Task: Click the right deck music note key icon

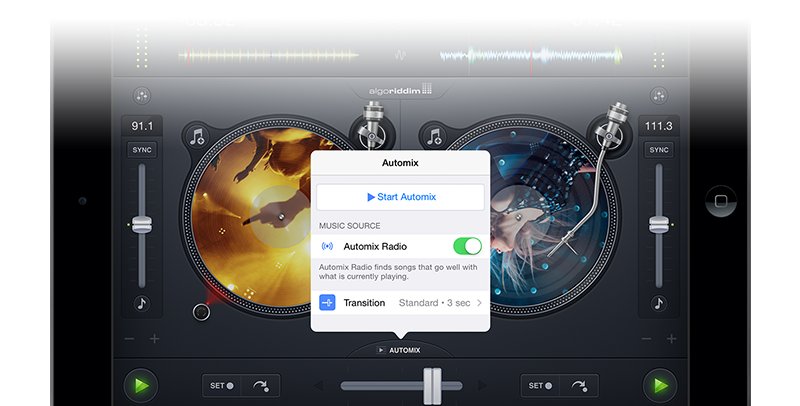Action: [x=658, y=304]
